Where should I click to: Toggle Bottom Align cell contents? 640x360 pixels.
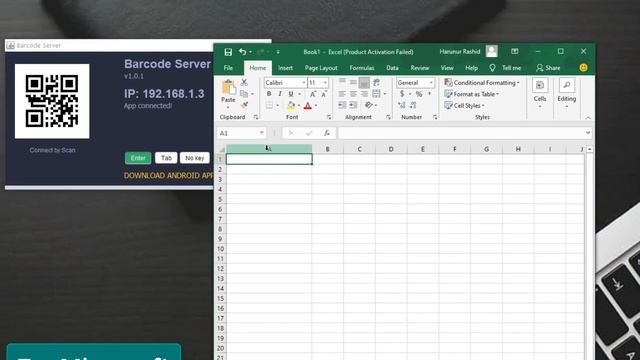coord(364,82)
